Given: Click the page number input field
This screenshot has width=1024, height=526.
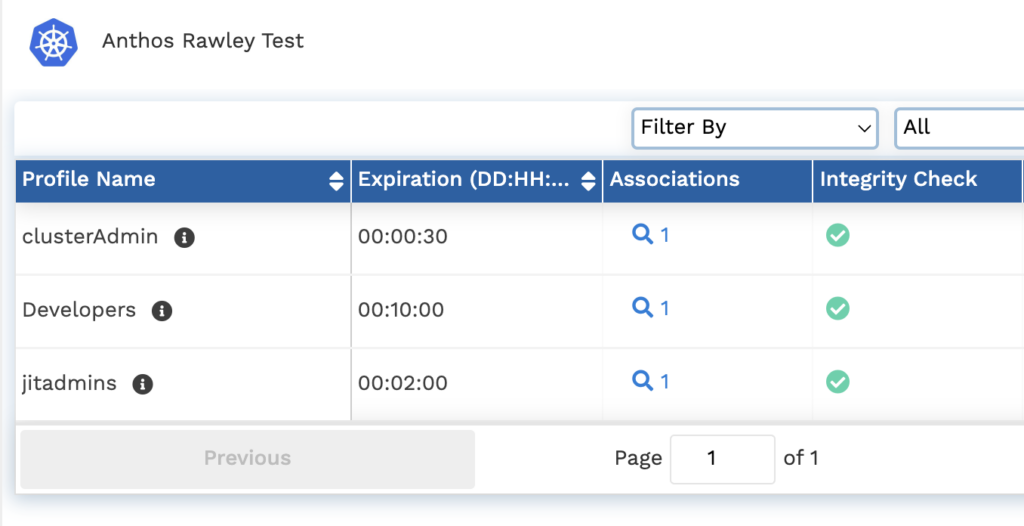Looking at the screenshot, I should tap(722, 459).
